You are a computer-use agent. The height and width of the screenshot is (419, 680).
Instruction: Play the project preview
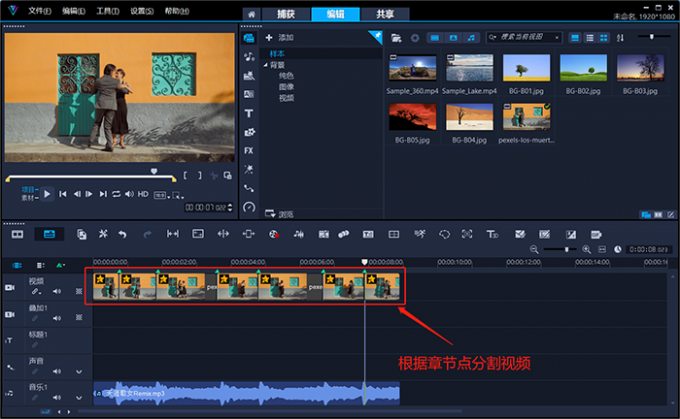point(47,194)
